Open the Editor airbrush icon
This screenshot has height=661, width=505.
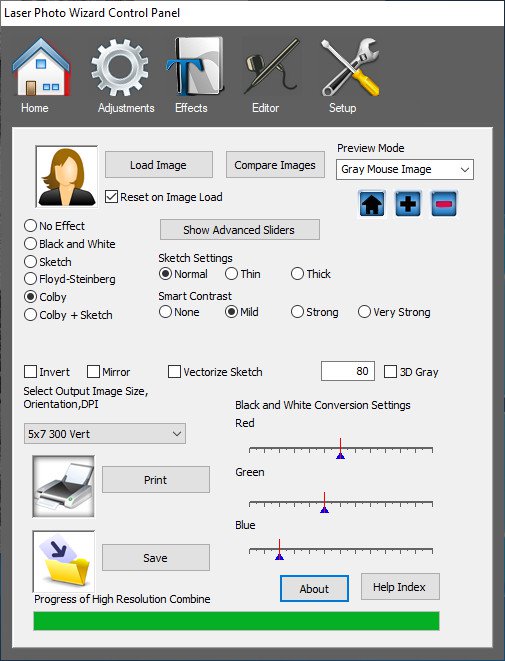[x=271, y=67]
